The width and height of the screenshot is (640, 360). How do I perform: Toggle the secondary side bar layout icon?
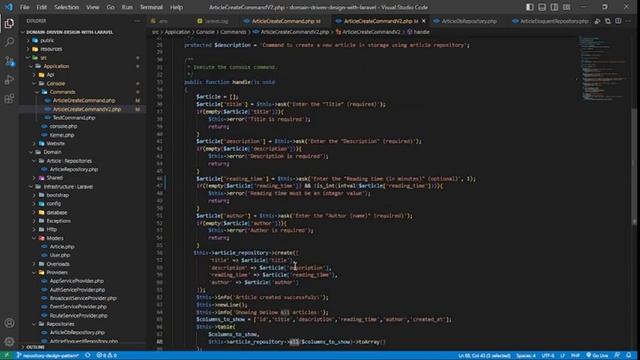(554, 7)
